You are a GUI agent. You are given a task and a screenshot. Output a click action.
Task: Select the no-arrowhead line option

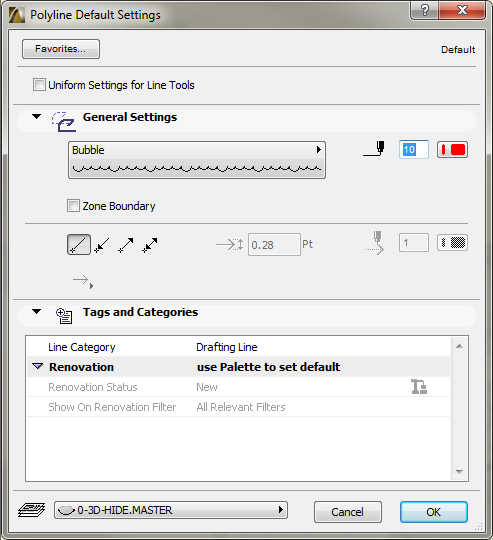coord(79,245)
